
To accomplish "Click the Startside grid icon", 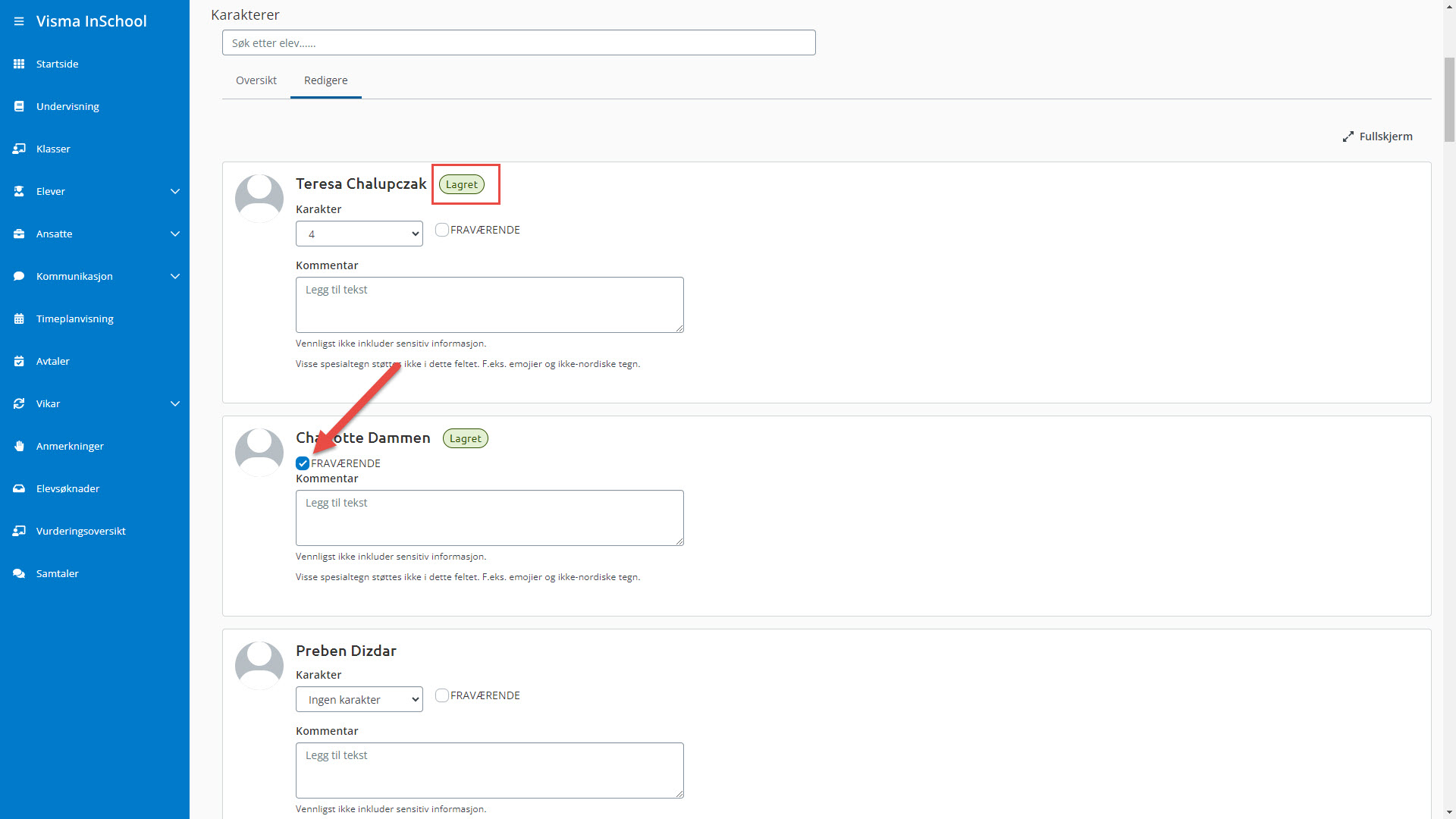I will [19, 64].
